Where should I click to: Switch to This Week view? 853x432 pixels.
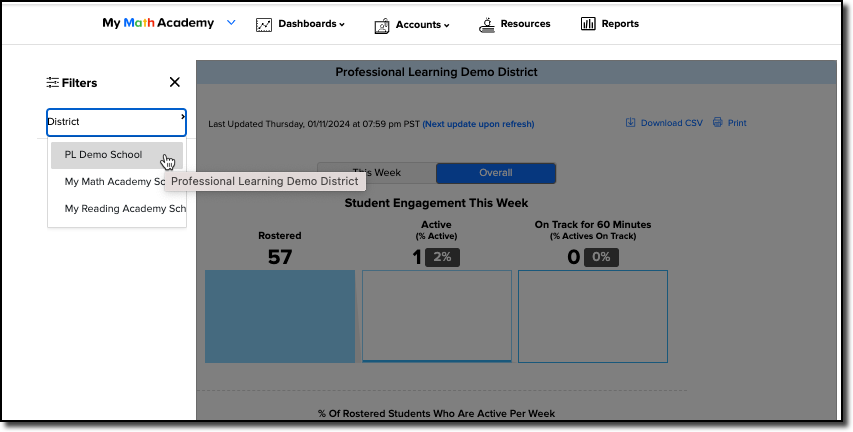(376, 173)
